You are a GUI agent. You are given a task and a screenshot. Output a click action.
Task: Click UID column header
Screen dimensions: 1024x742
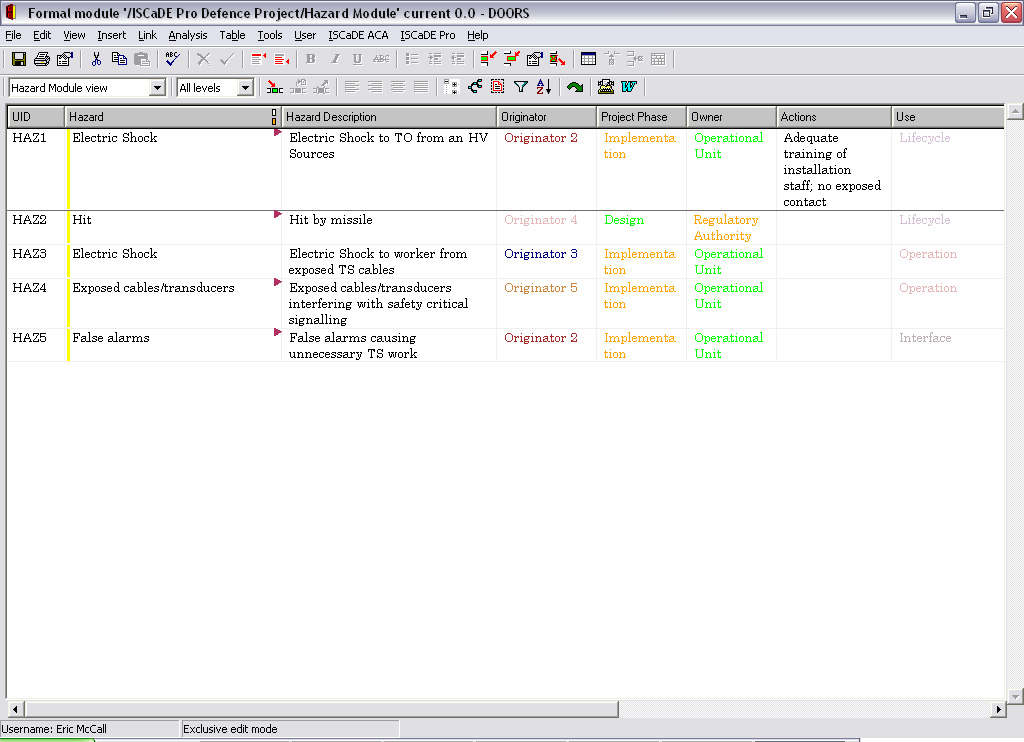[x=36, y=117]
